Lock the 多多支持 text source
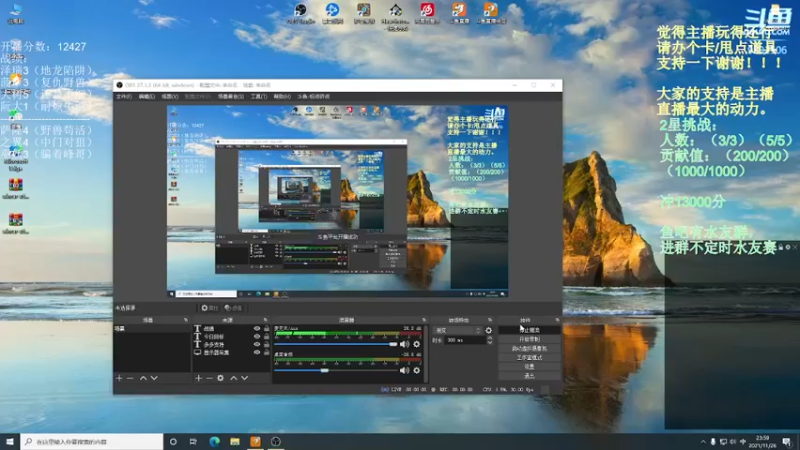Viewport: 800px width, 450px height. 266,344
